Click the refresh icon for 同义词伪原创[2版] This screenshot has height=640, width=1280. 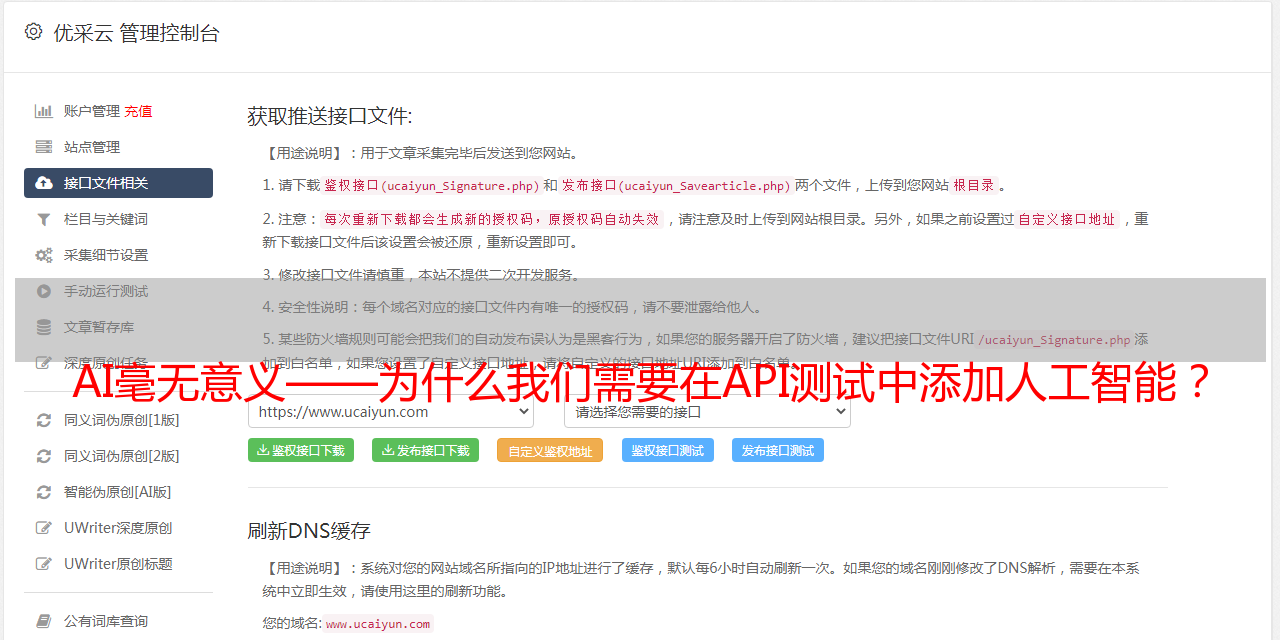(44, 456)
